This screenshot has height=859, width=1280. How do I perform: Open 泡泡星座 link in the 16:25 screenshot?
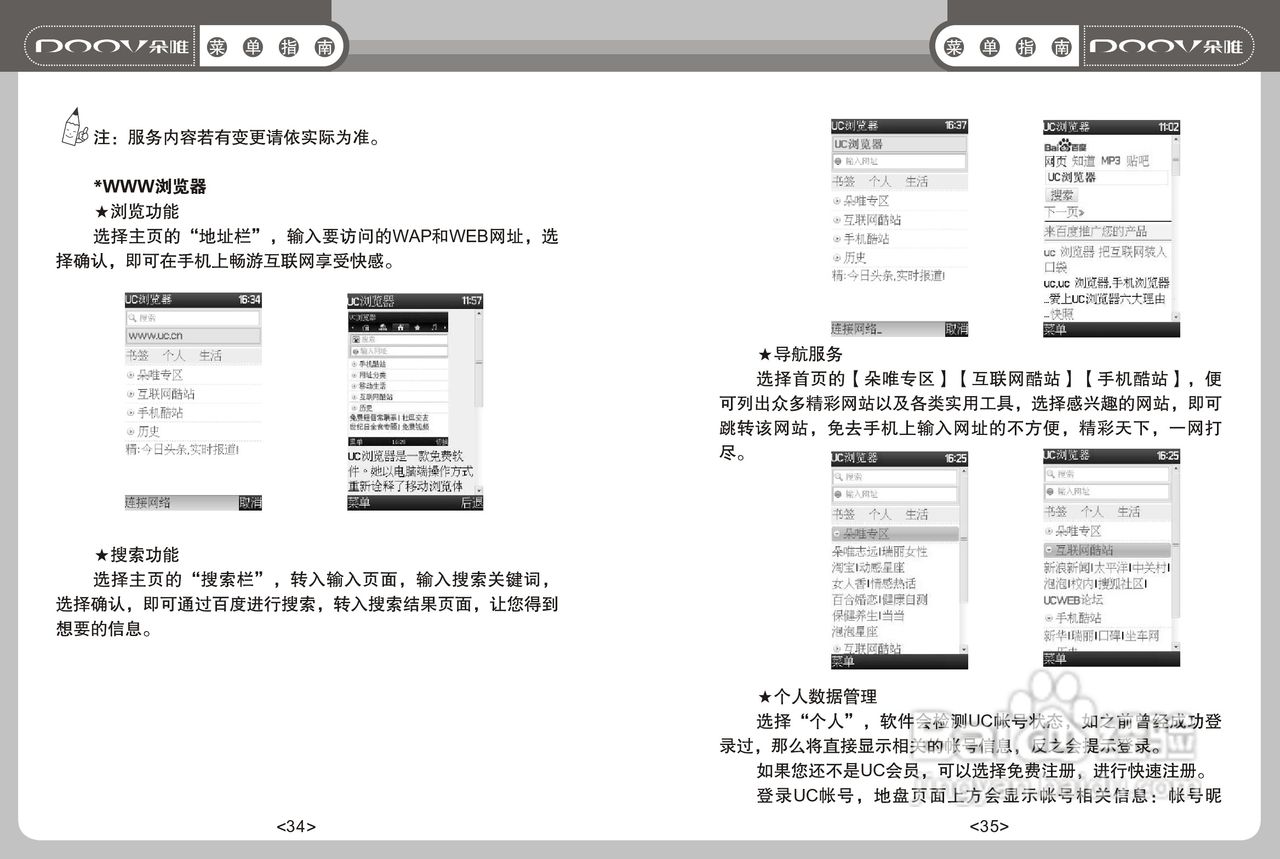pyautogui.click(x=855, y=631)
